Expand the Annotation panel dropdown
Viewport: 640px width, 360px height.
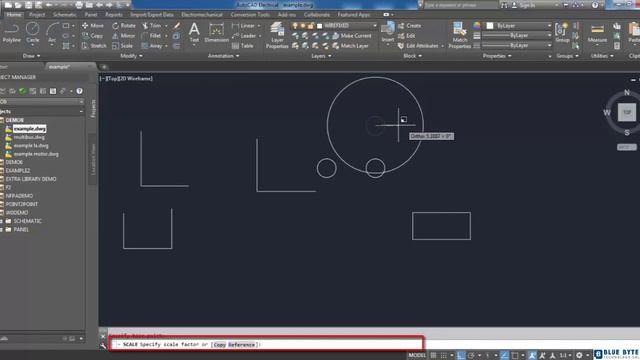[x=223, y=56]
